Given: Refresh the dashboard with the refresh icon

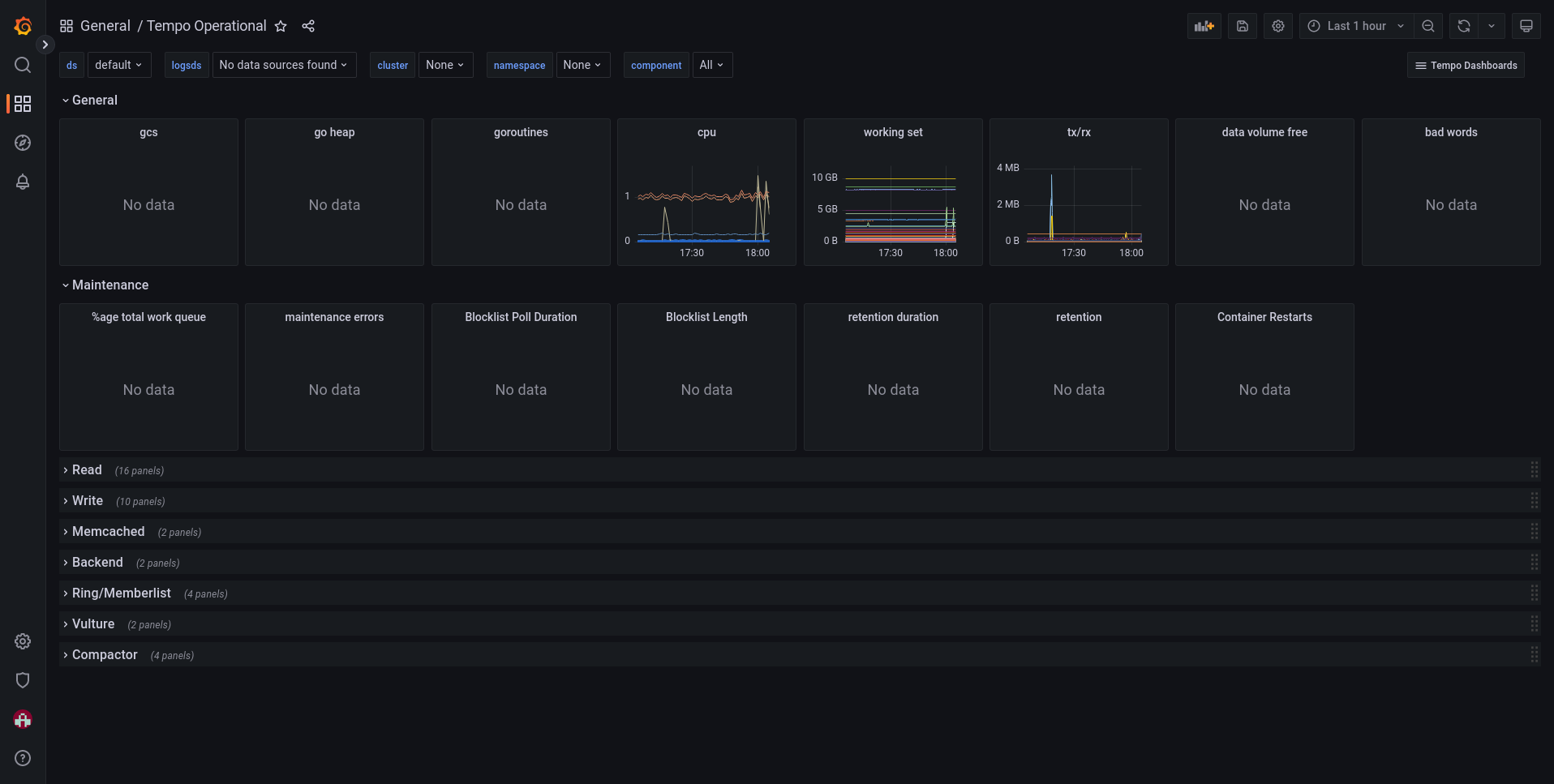Looking at the screenshot, I should pyautogui.click(x=1462, y=26).
